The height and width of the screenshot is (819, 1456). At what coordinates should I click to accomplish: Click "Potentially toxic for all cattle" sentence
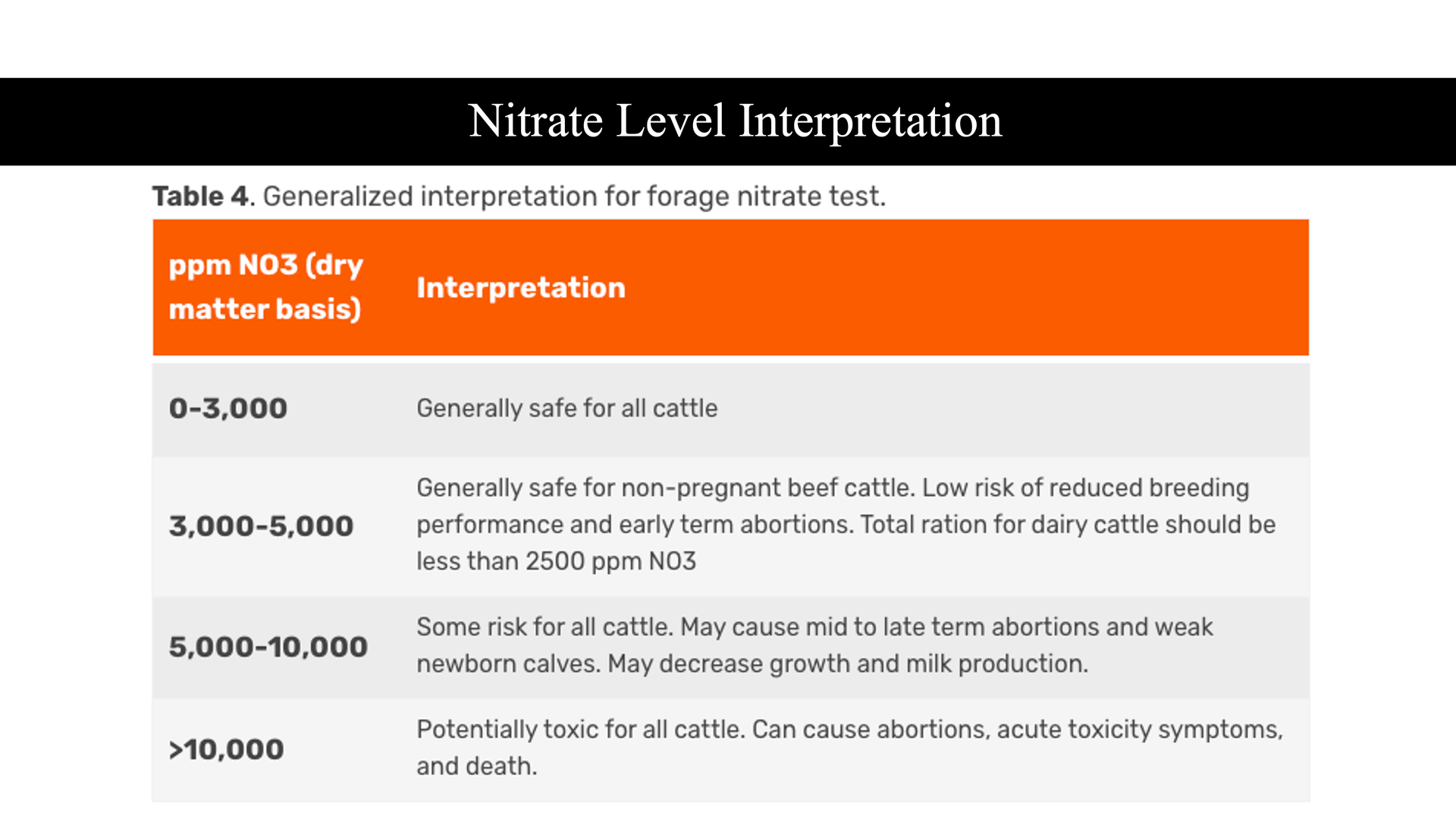(x=581, y=730)
